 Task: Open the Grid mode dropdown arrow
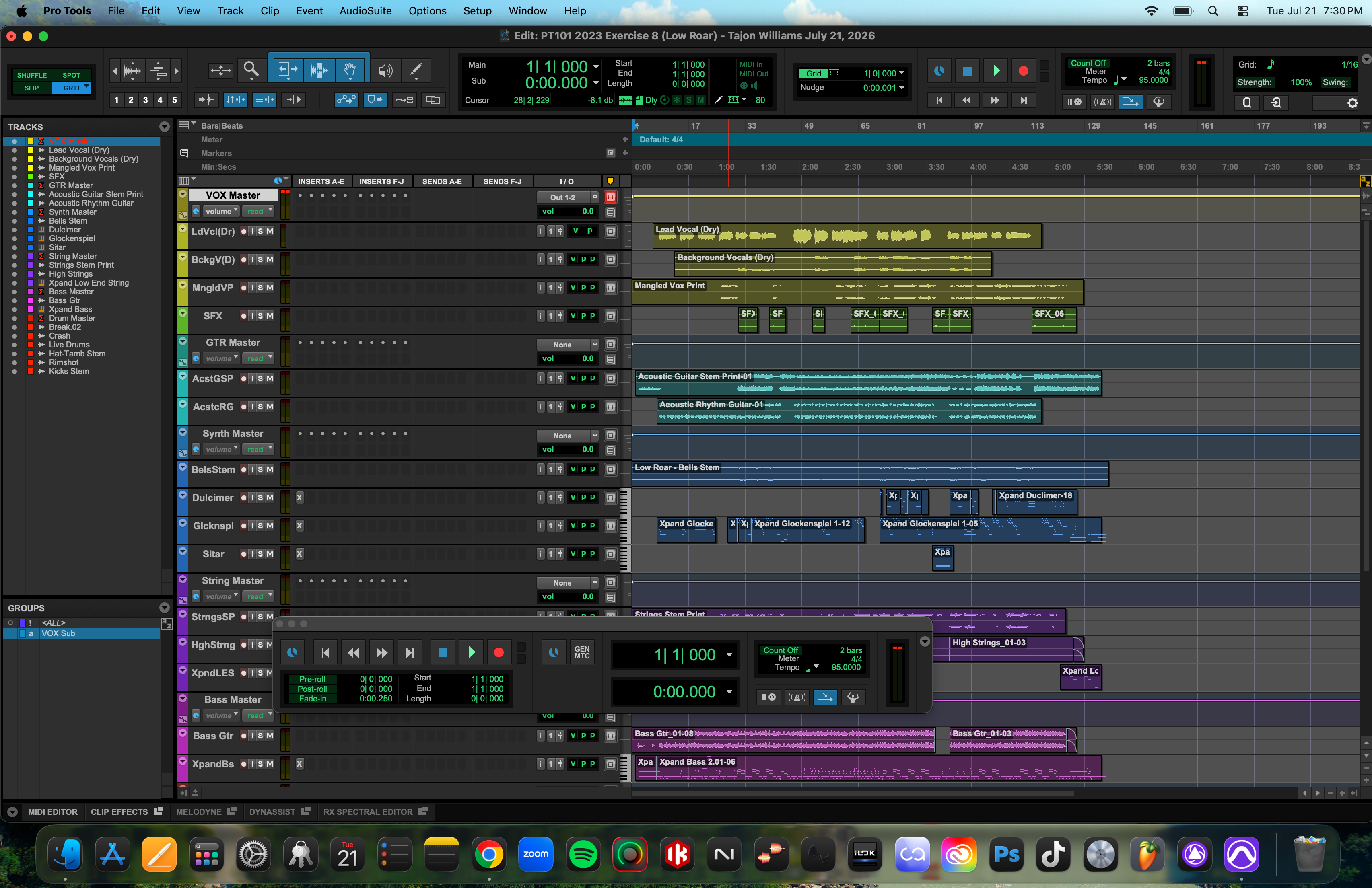click(87, 87)
